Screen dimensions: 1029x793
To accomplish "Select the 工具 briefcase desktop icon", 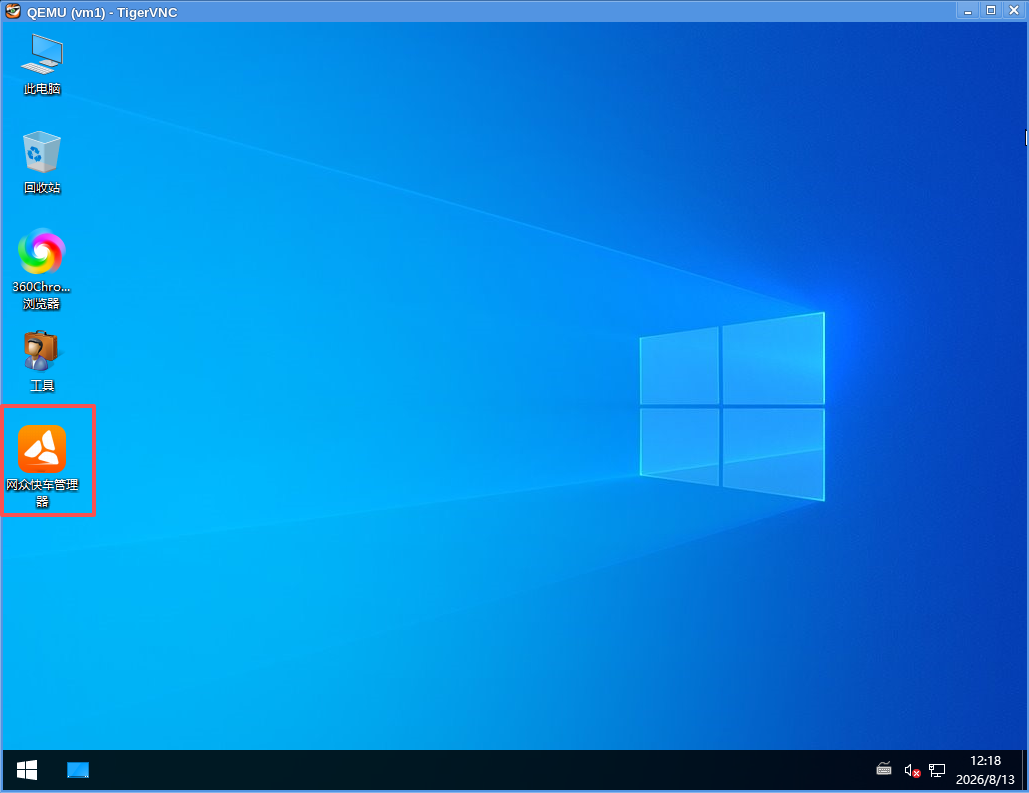I will point(41,361).
